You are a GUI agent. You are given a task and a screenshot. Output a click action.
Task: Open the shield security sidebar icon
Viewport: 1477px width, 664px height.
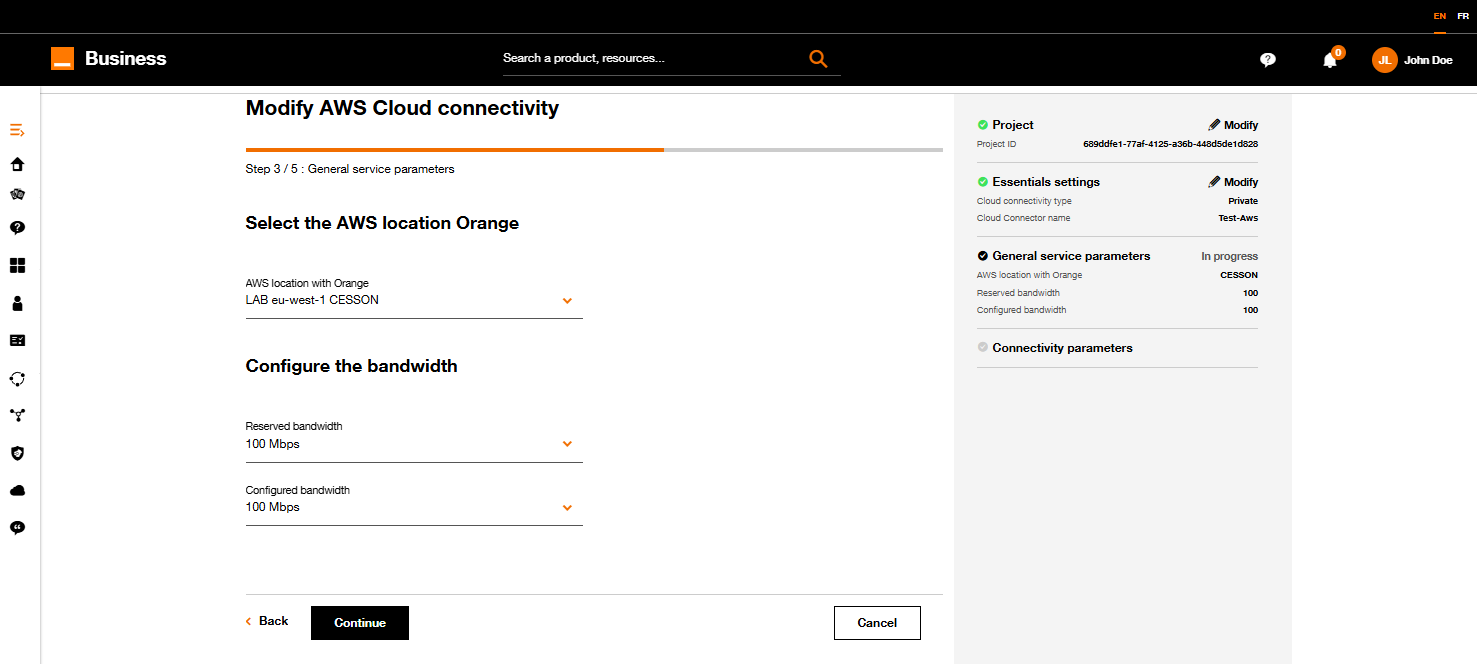pos(17,453)
